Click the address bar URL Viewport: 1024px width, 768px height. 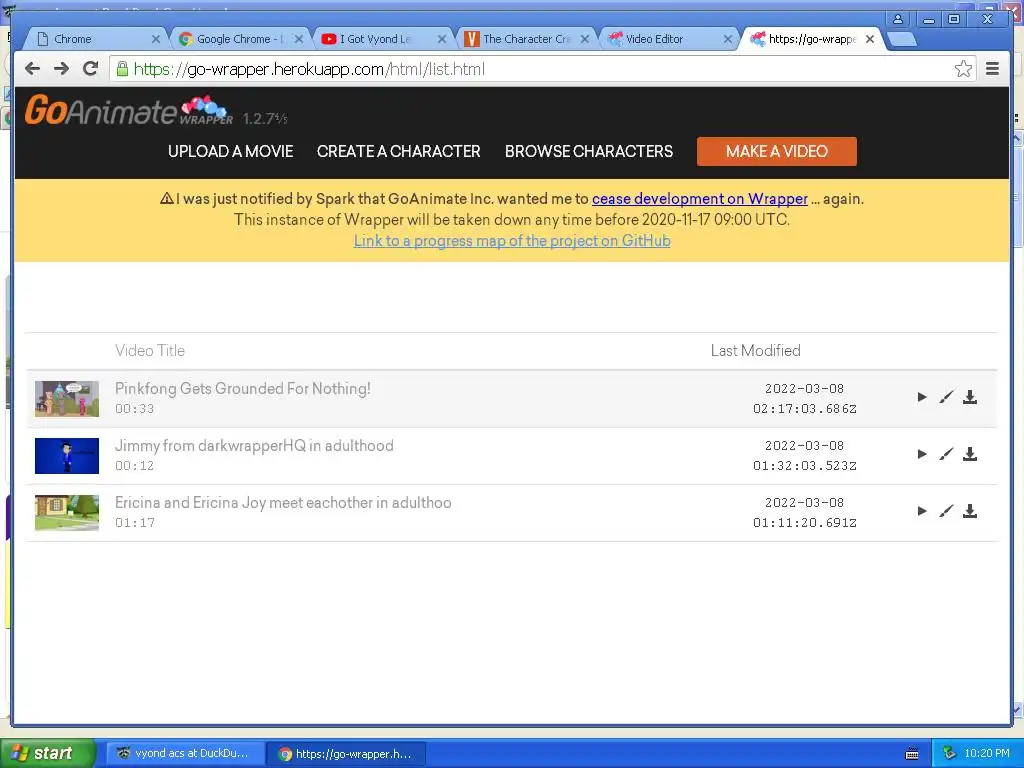(x=309, y=69)
